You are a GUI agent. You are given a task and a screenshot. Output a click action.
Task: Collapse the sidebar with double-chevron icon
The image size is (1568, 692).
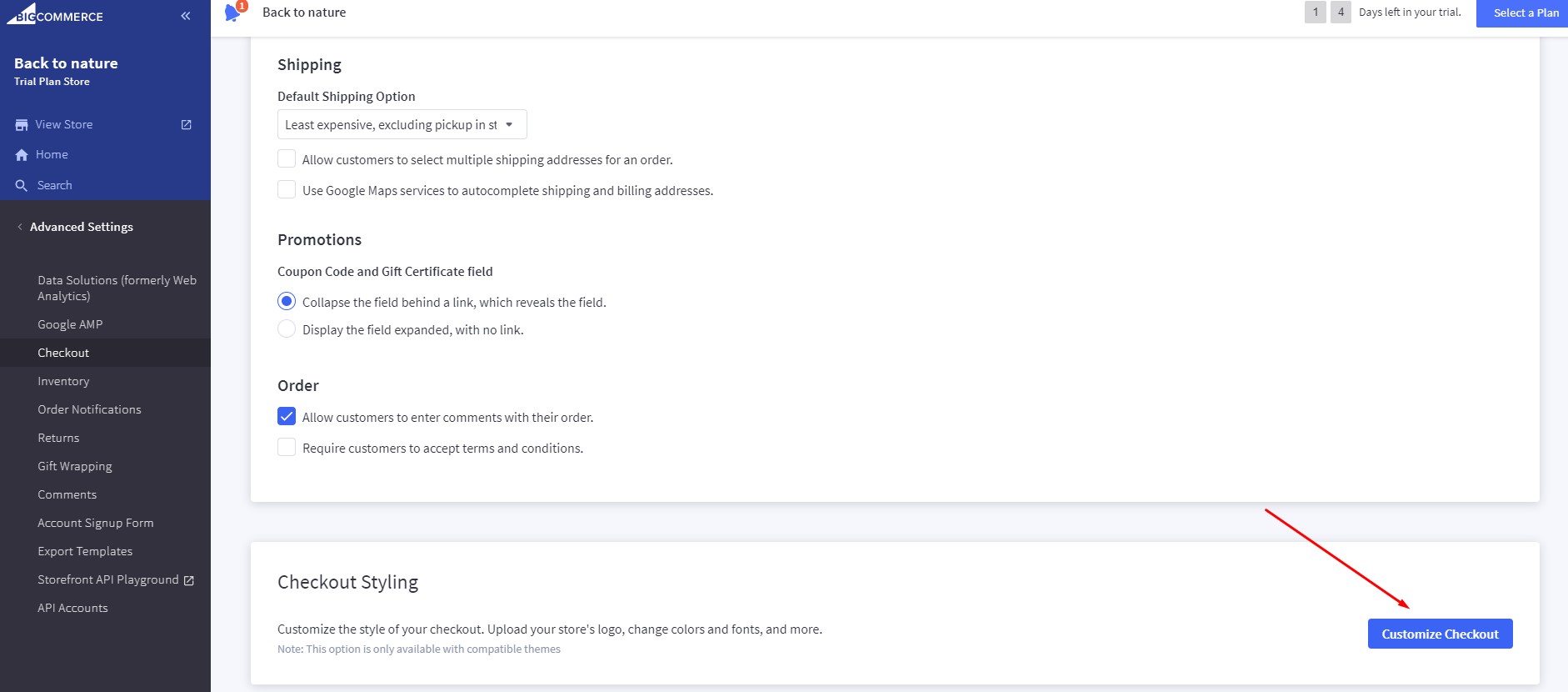tap(185, 16)
